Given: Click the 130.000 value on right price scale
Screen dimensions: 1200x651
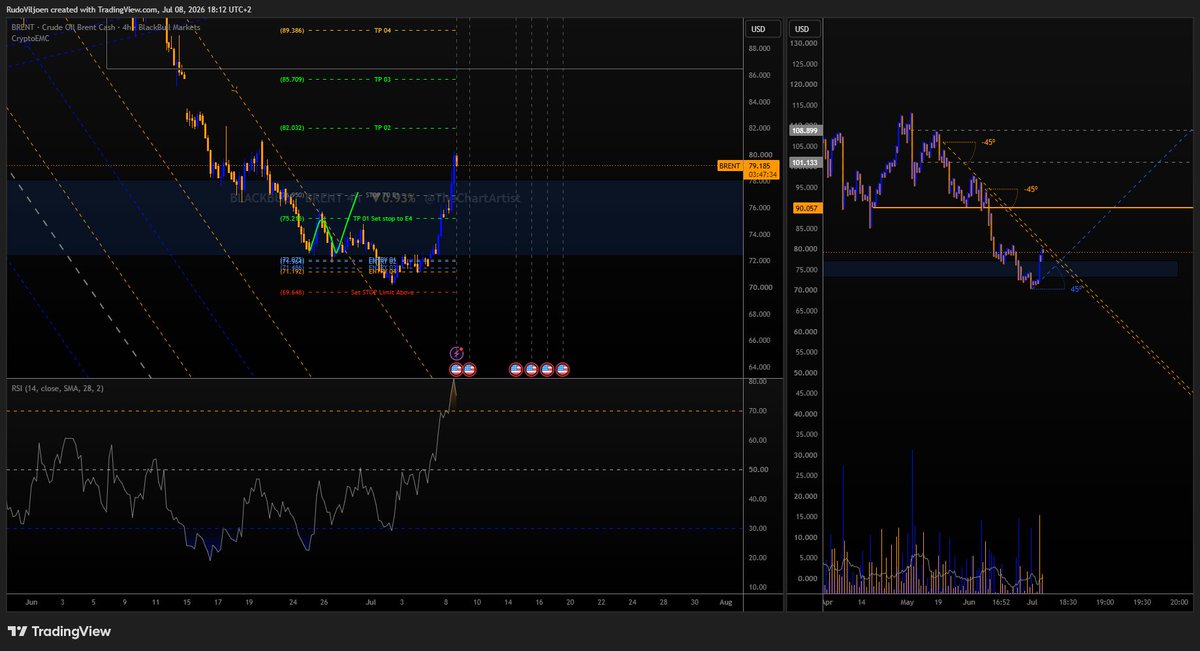Looking at the screenshot, I should 805,43.
